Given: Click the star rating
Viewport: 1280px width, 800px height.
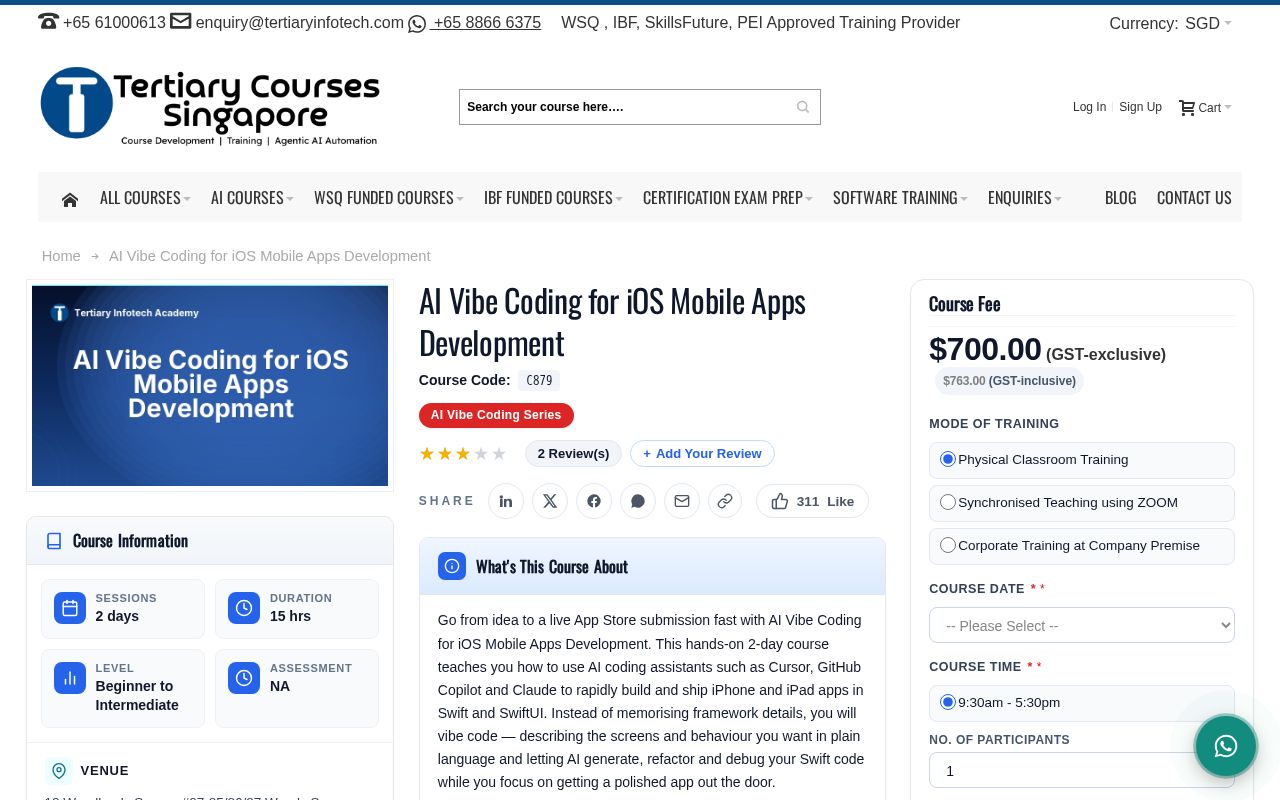Looking at the screenshot, I should [x=463, y=454].
